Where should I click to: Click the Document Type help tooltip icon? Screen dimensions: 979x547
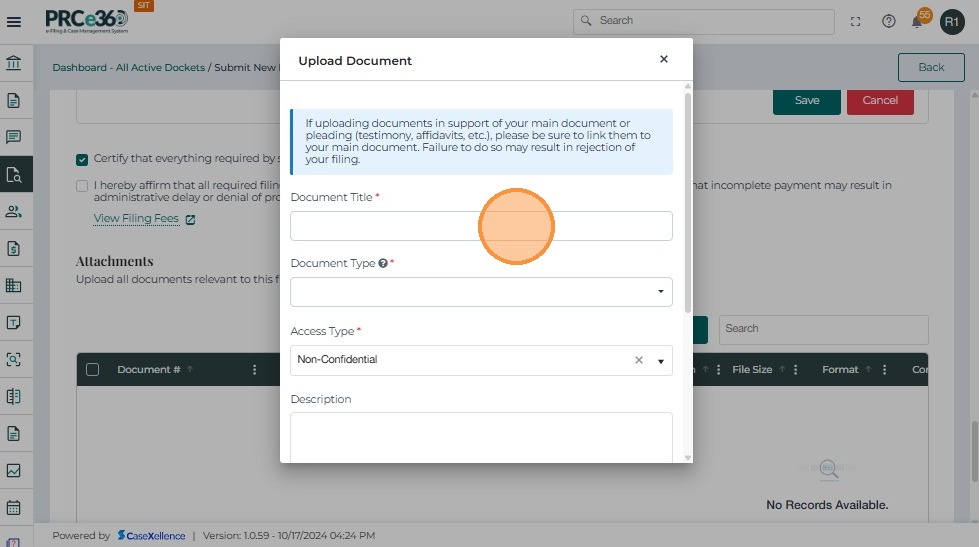click(383, 263)
